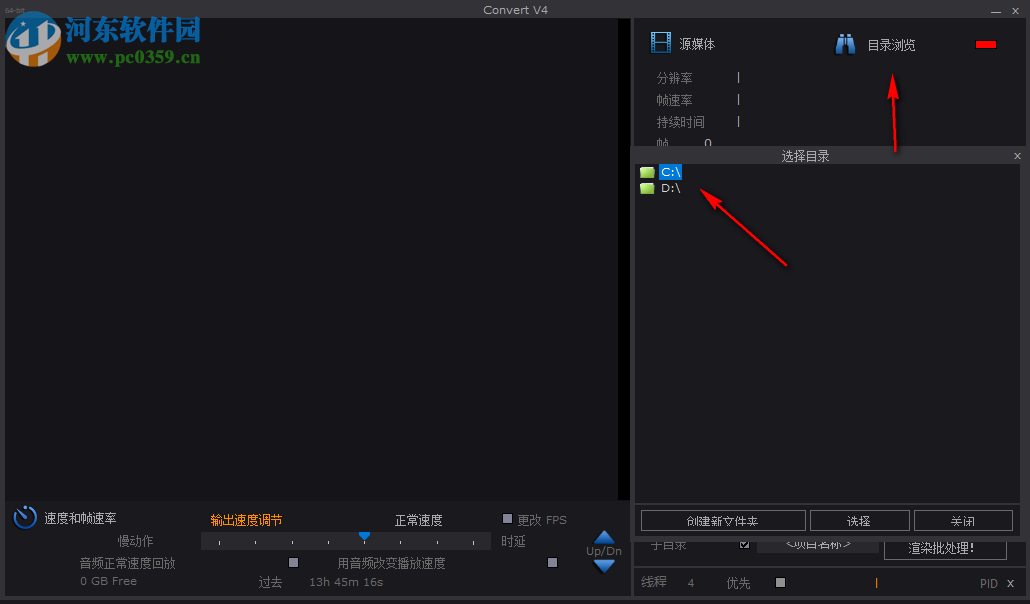1030x604 pixels.
Task: Click the 正常速度 label
Action: click(418, 519)
